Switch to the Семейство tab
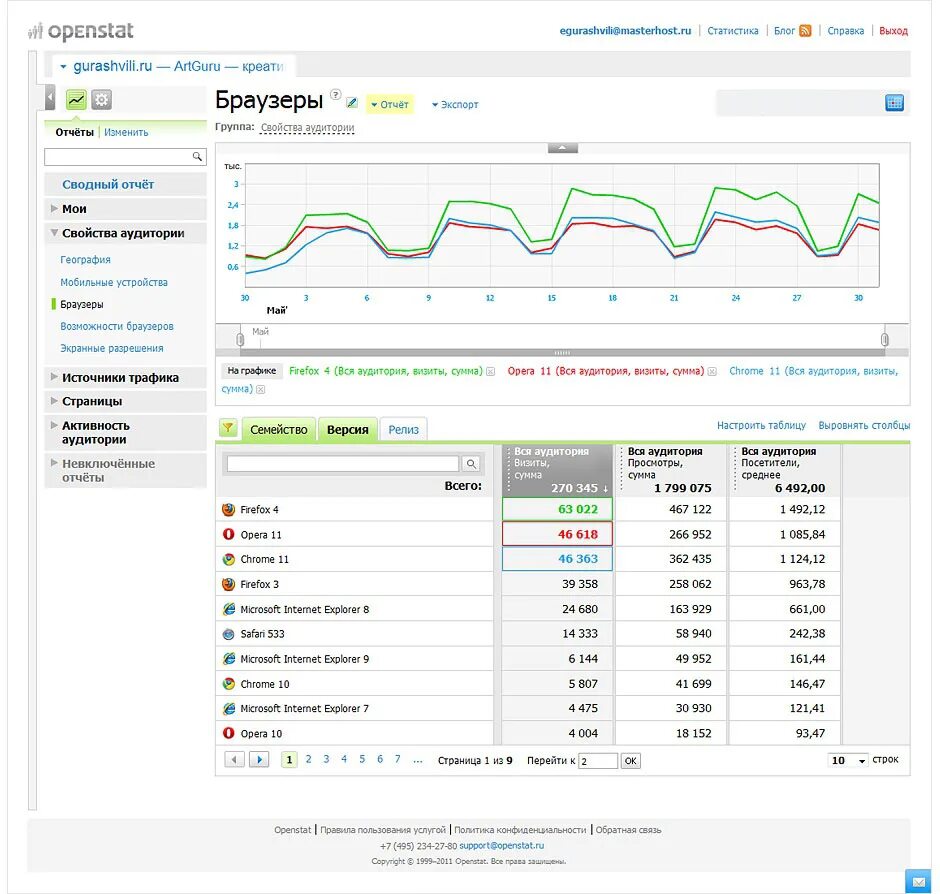The image size is (940, 894). (279, 430)
